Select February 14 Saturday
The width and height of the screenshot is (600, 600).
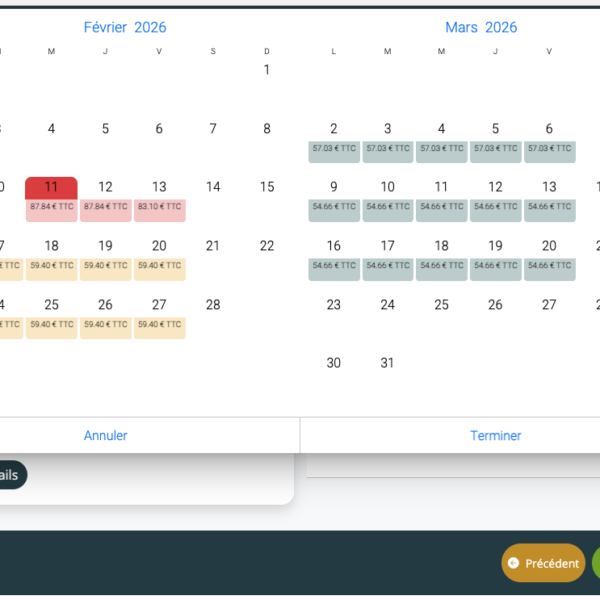(x=213, y=187)
